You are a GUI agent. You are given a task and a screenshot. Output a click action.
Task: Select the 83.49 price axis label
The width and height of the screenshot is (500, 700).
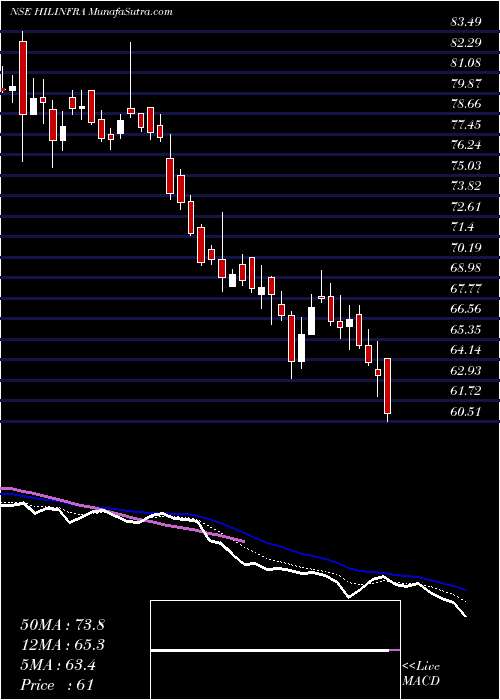pyautogui.click(x=466, y=22)
